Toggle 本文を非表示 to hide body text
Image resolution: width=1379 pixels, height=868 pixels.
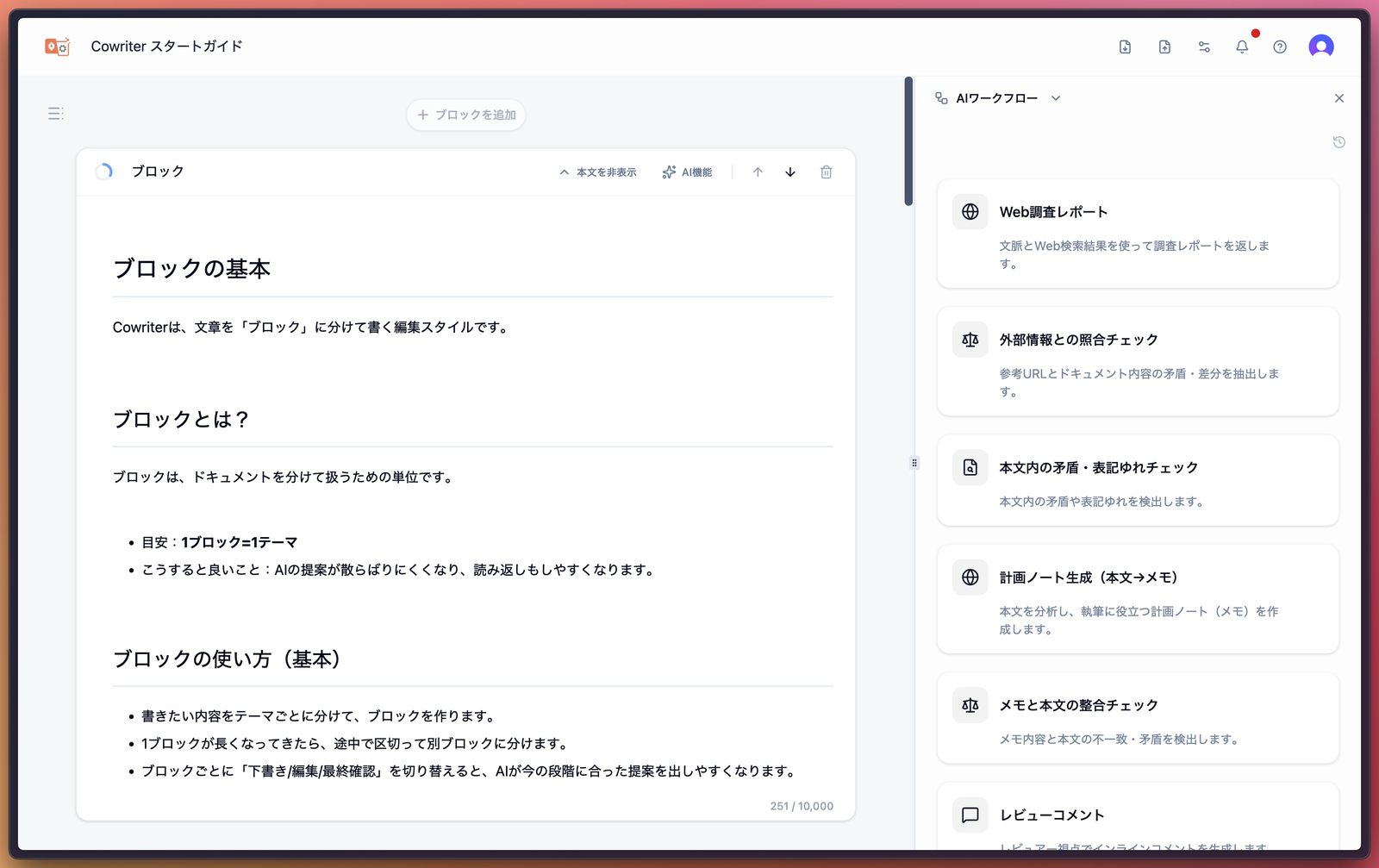[606, 172]
